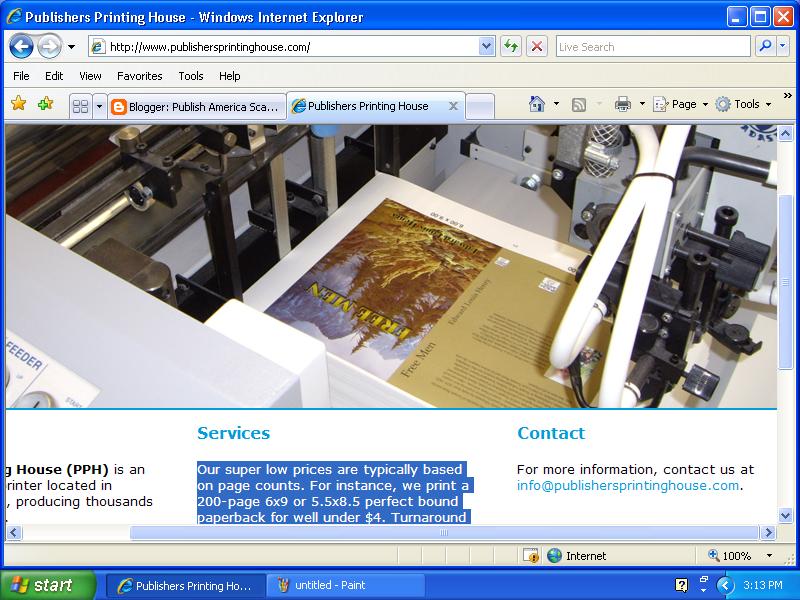Open Quick Tabs view
This screenshot has height=600, width=800.
click(81, 103)
